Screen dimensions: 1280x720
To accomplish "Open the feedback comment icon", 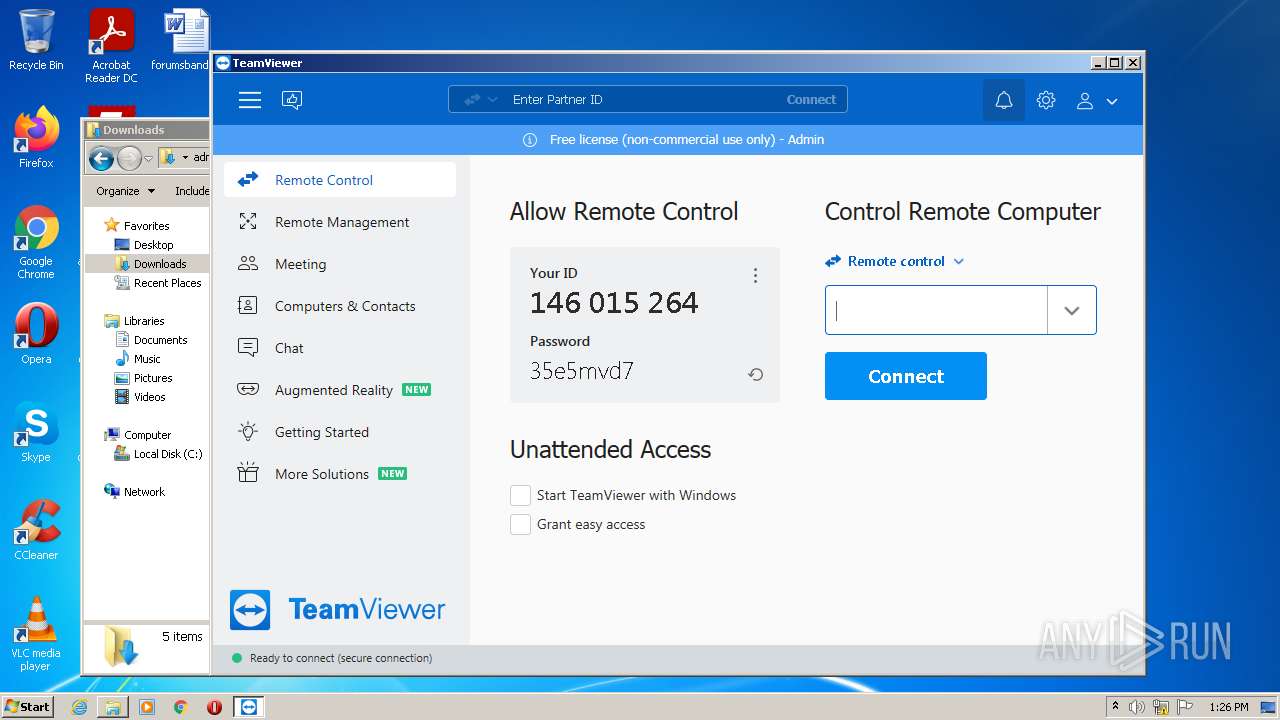I will (292, 100).
